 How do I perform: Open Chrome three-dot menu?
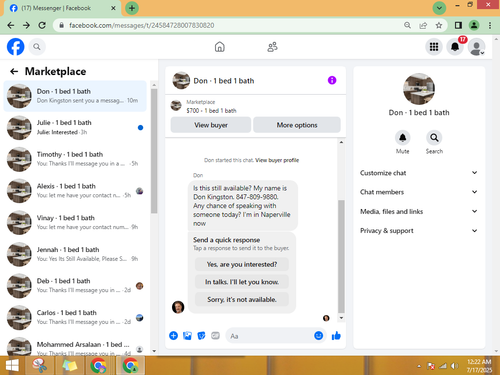(490, 25)
